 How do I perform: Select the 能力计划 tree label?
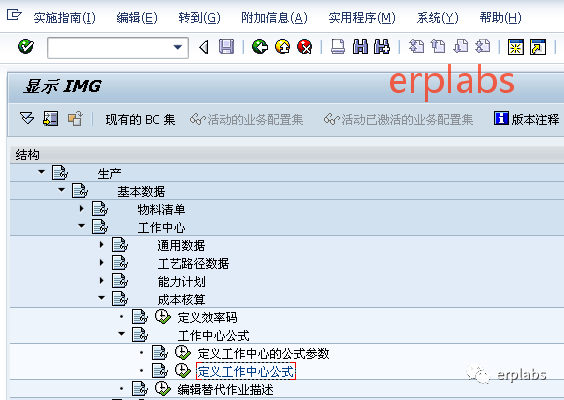pyautogui.click(x=181, y=282)
